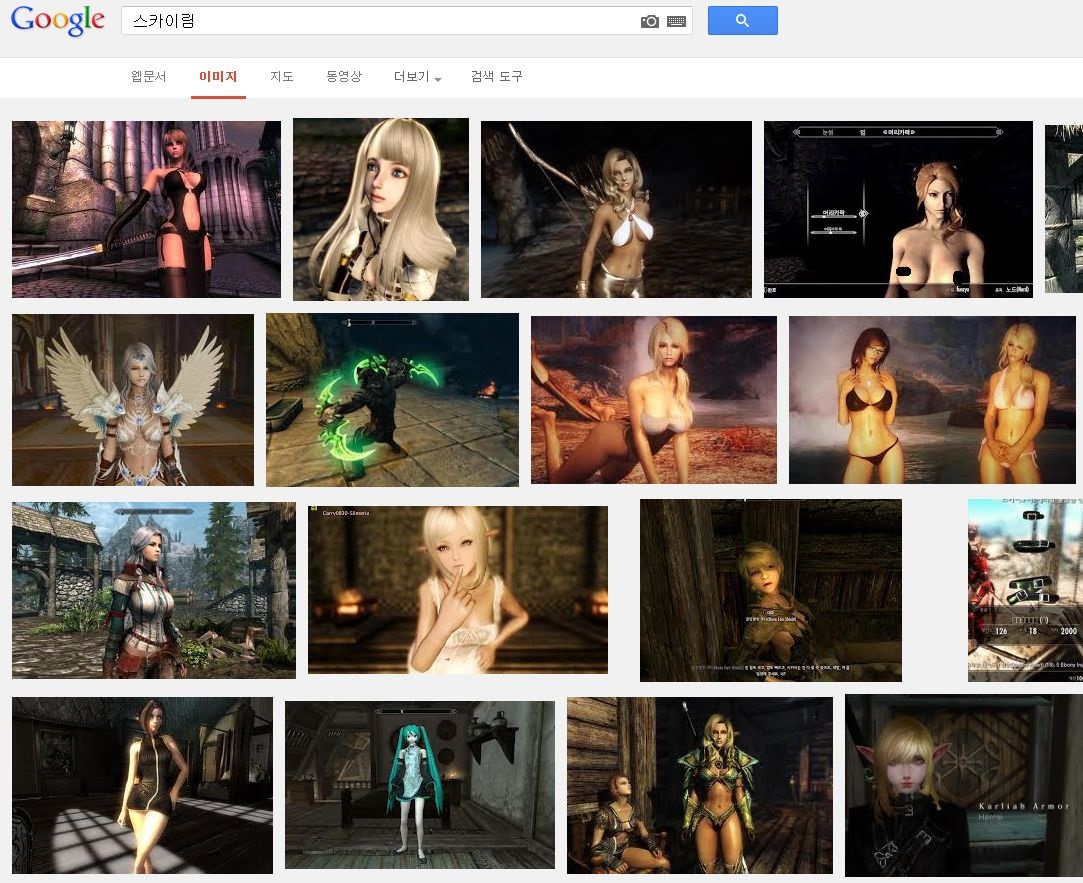
Task: Switch to the 웹문서 tab
Action: click(x=148, y=76)
